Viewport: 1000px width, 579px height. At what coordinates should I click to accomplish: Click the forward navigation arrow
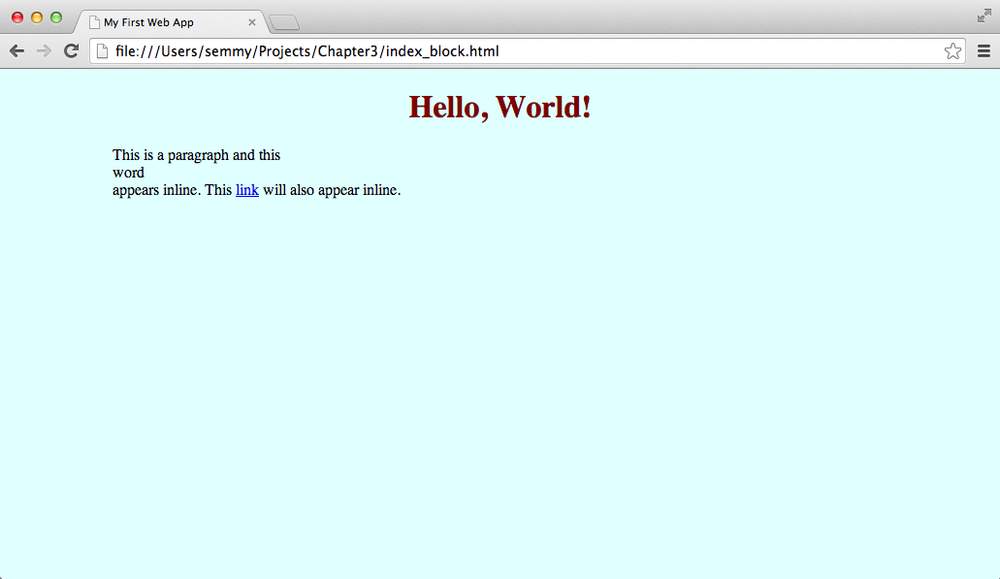point(44,51)
